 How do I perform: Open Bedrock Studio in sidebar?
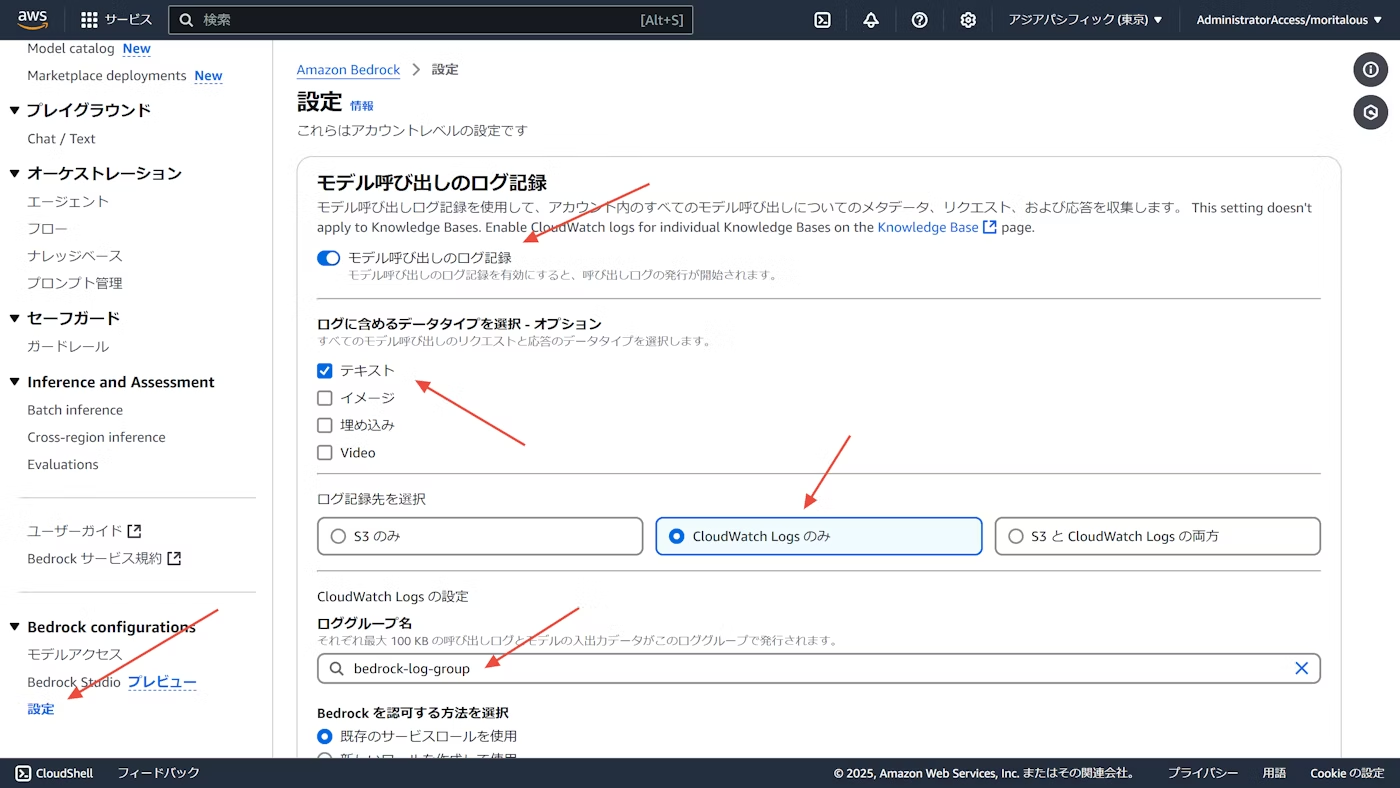pyautogui.click(x=74, y=682)
